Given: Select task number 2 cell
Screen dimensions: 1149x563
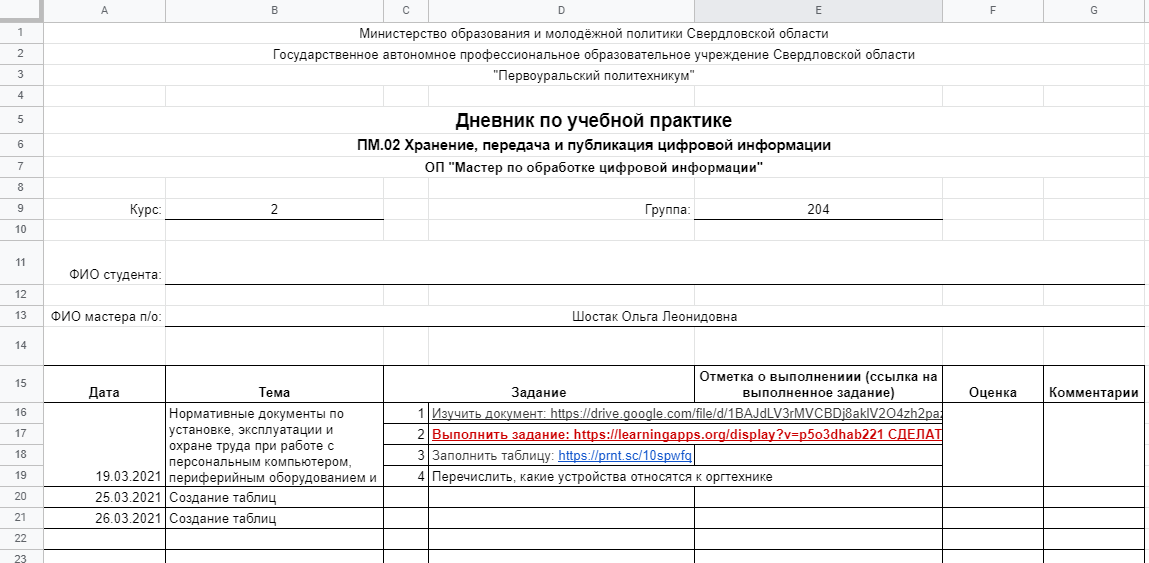Looking at the screenshot, I should pos(406,435).
